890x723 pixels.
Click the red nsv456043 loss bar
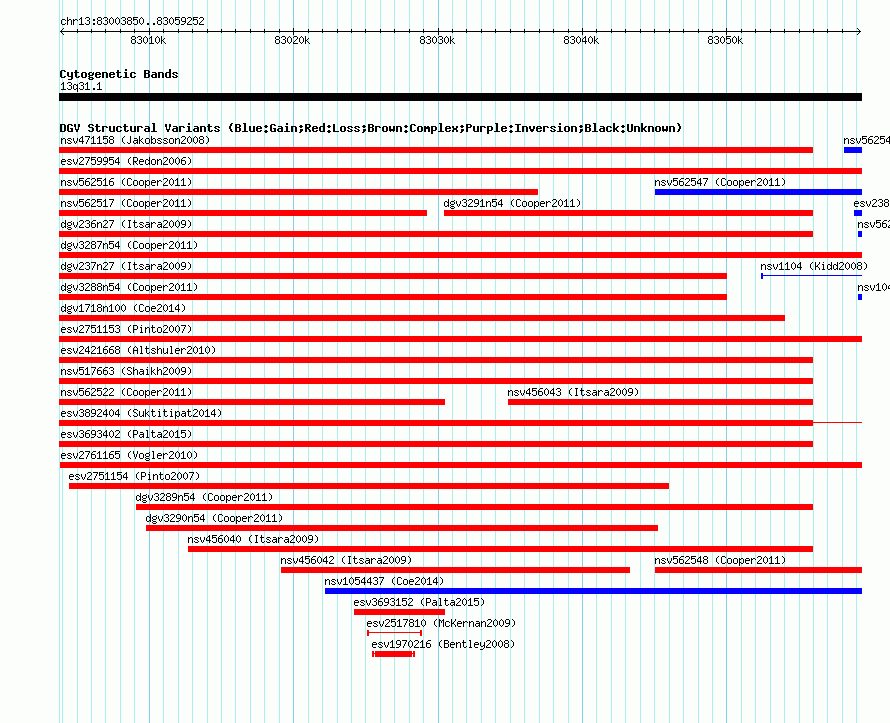coord(661,402)
